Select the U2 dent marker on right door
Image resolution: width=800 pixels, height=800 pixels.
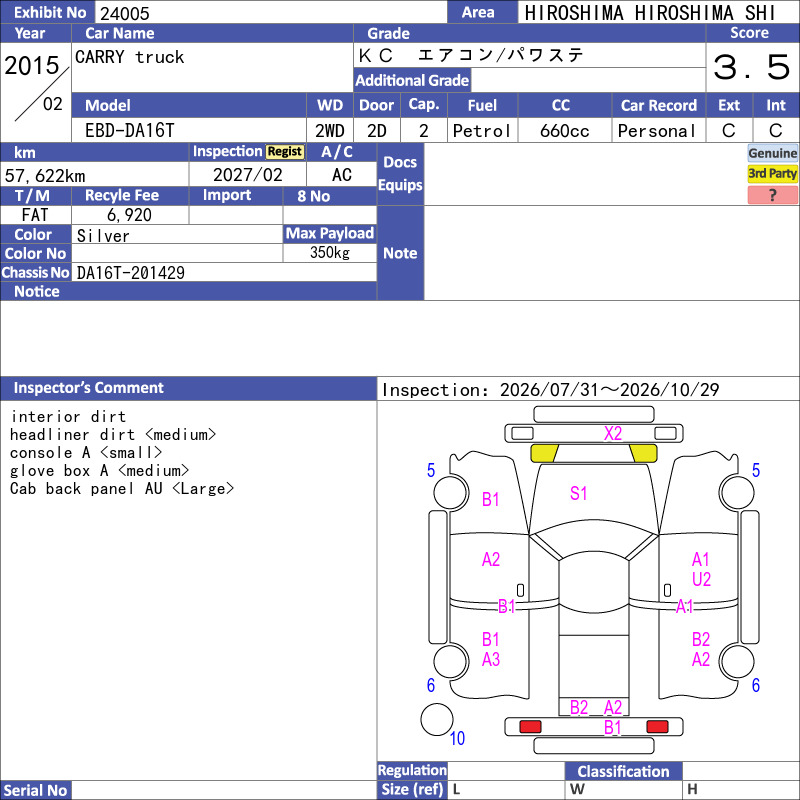pyautogui.click(x=702, y=580)
